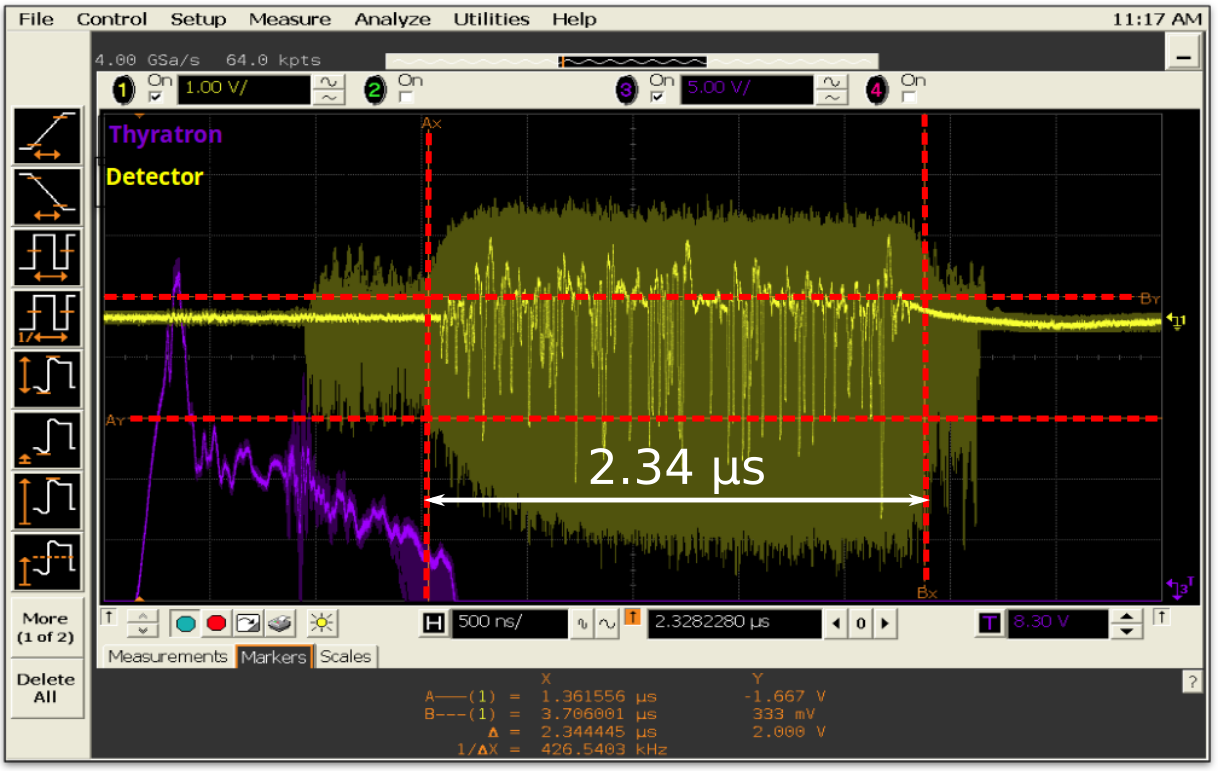The image size is (1218, 771).
Task: Click the up/down stepper beside the Run button
Action: click(145, 624)
